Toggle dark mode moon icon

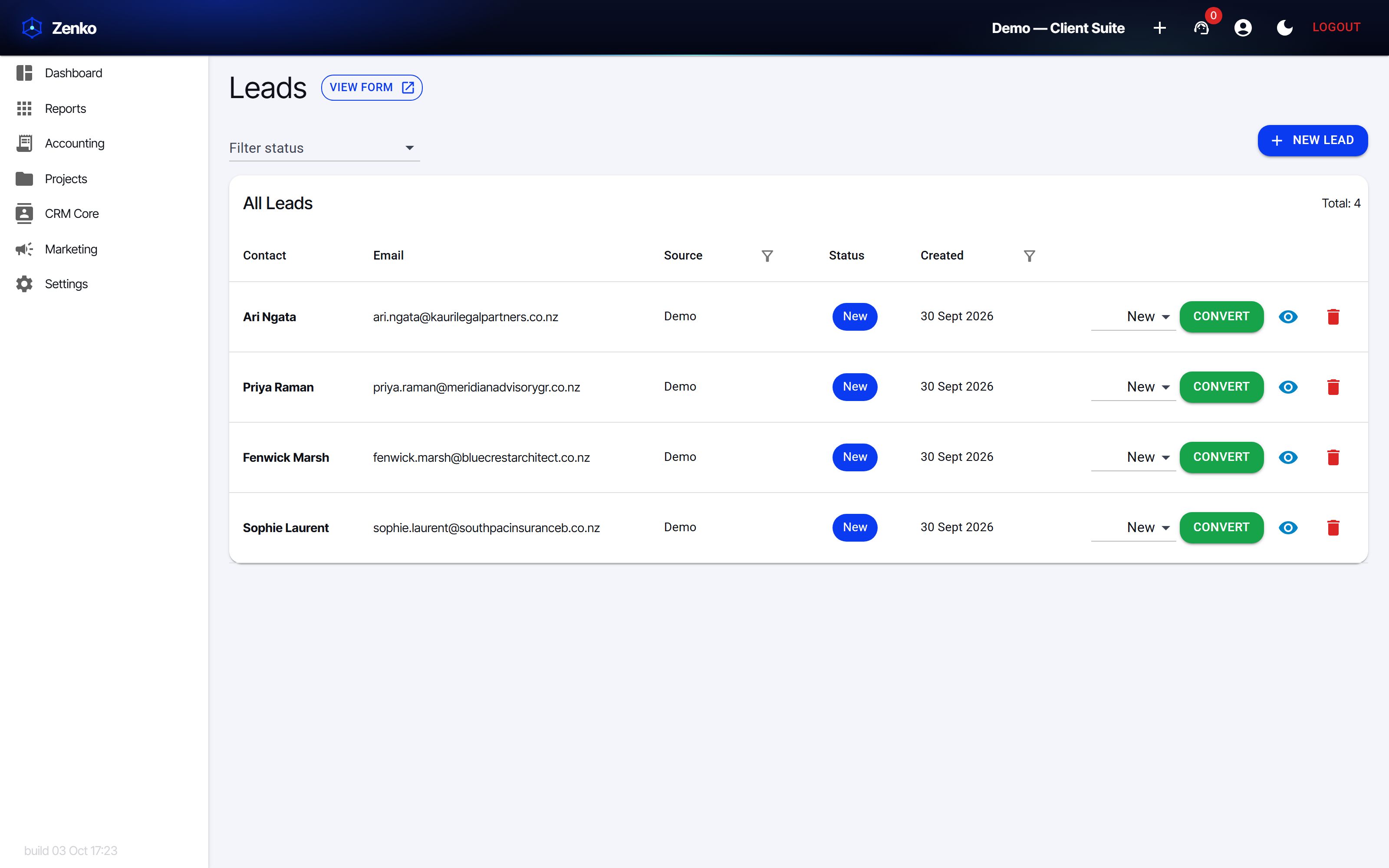(1284, 27)
